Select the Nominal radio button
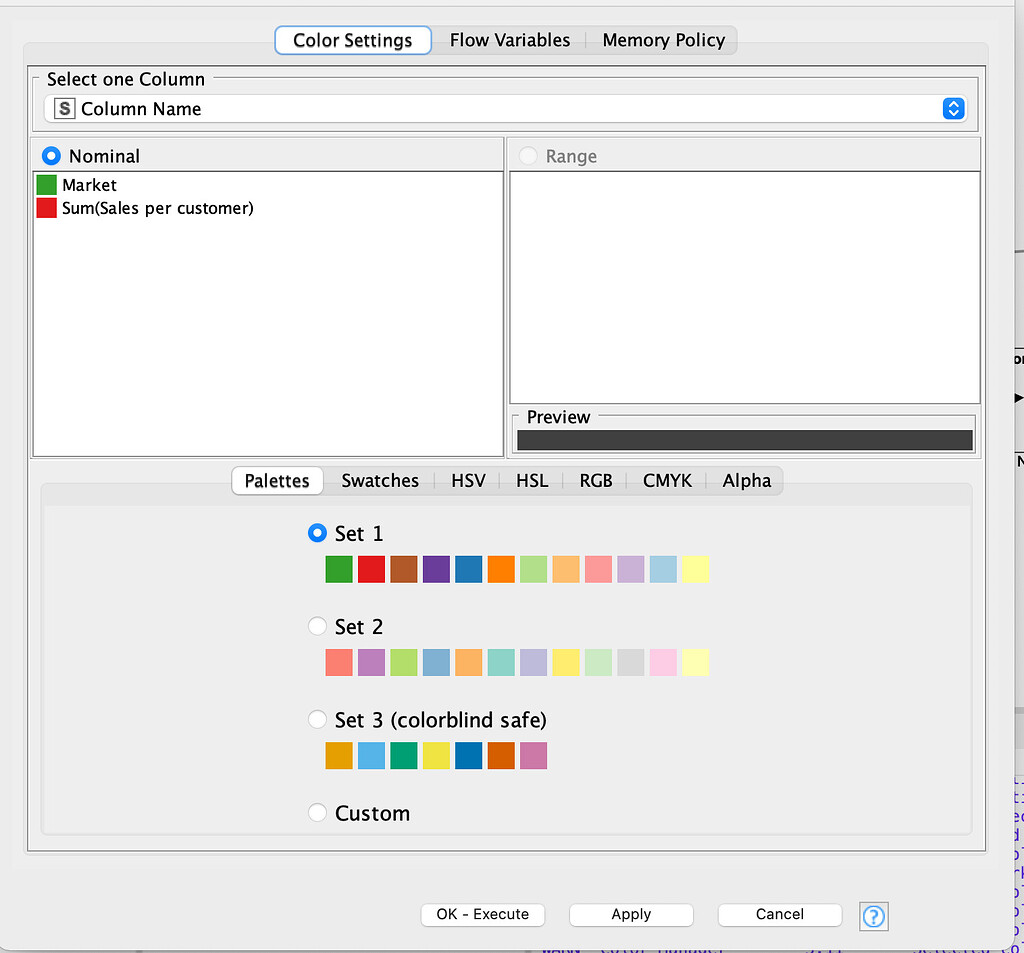Viewport: 1024px width, 953px height. click(x=51, y=156)
